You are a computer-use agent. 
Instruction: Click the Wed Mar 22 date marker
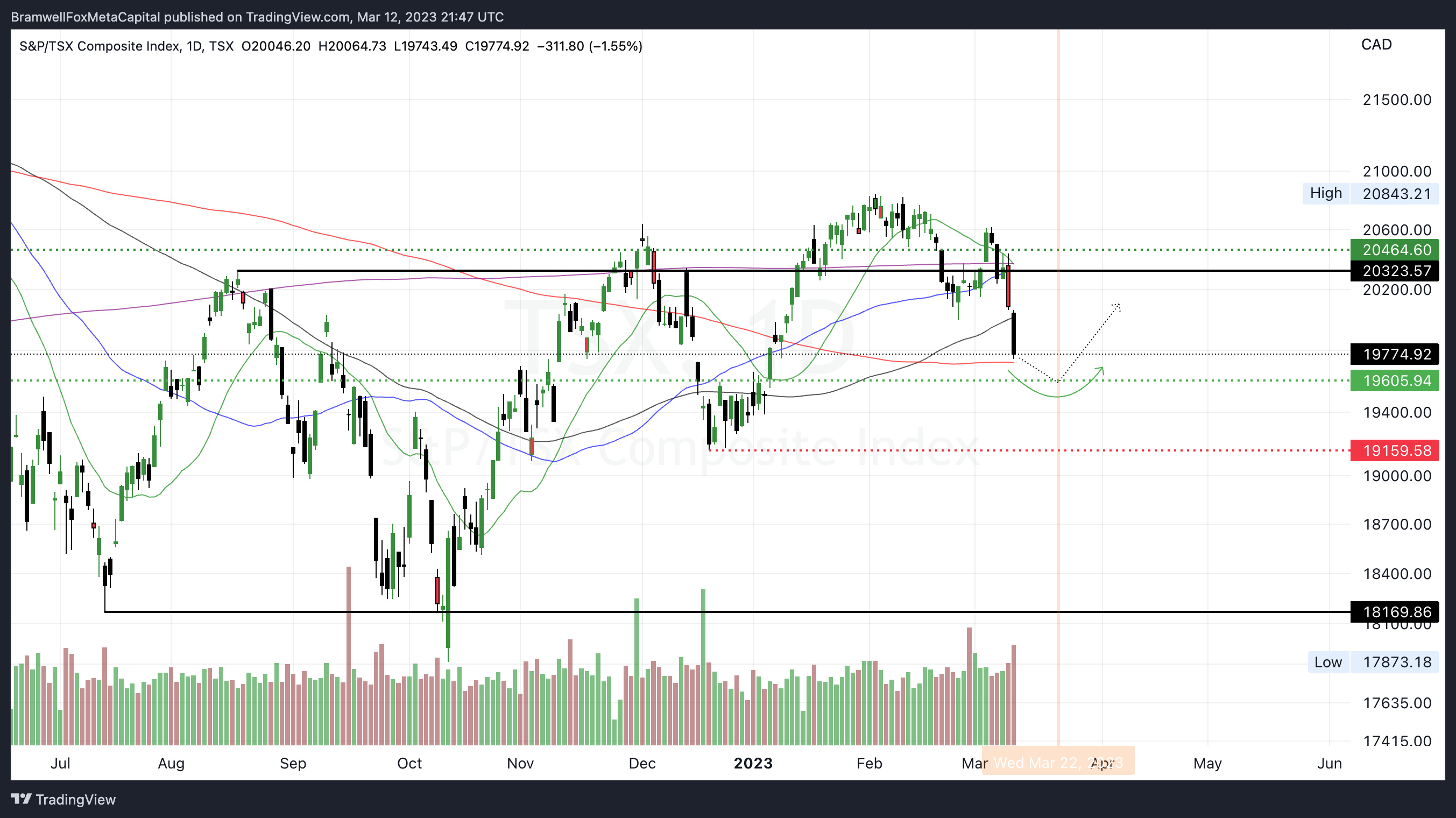pos(1057,762)
